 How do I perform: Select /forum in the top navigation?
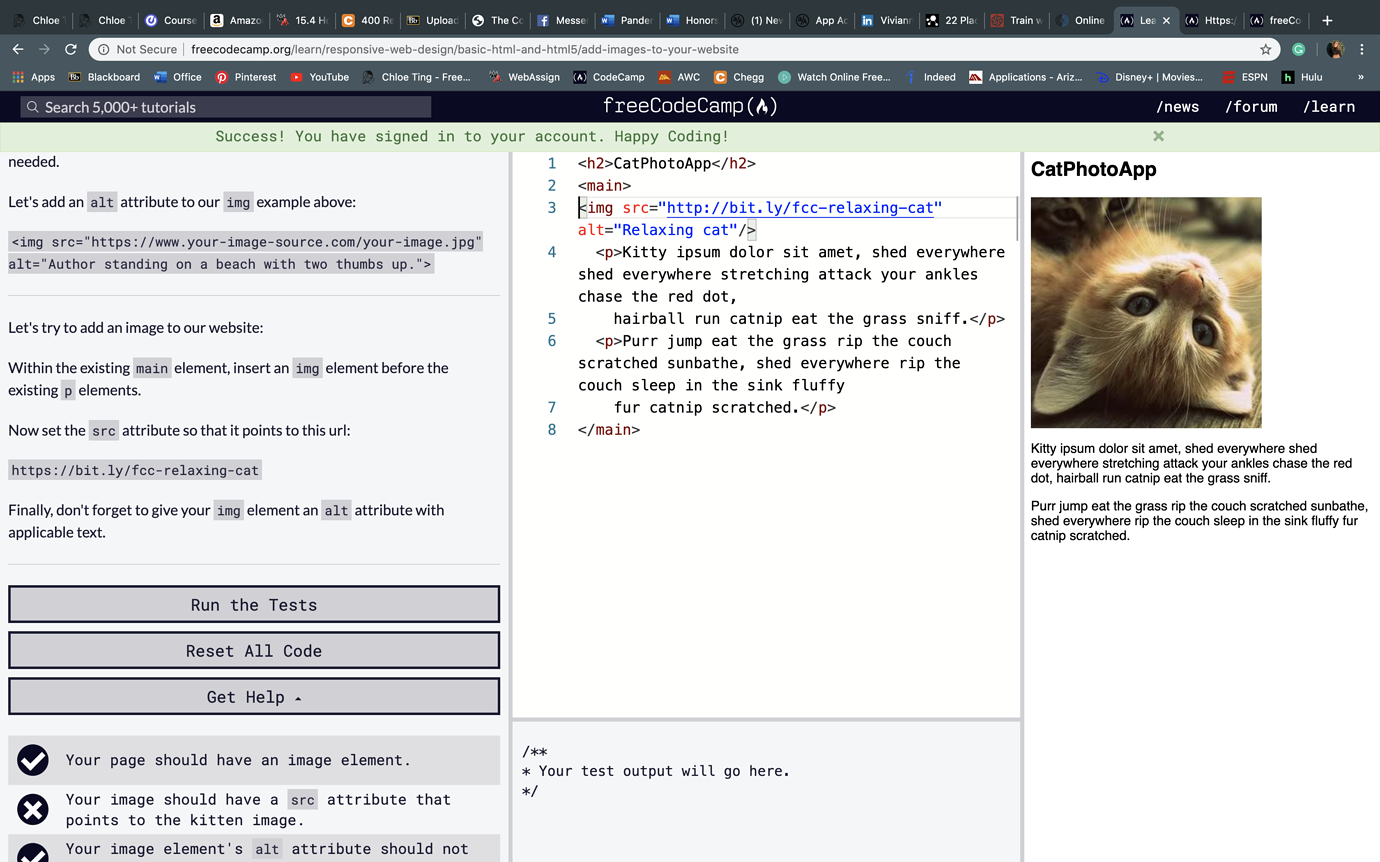[1251, 106]
